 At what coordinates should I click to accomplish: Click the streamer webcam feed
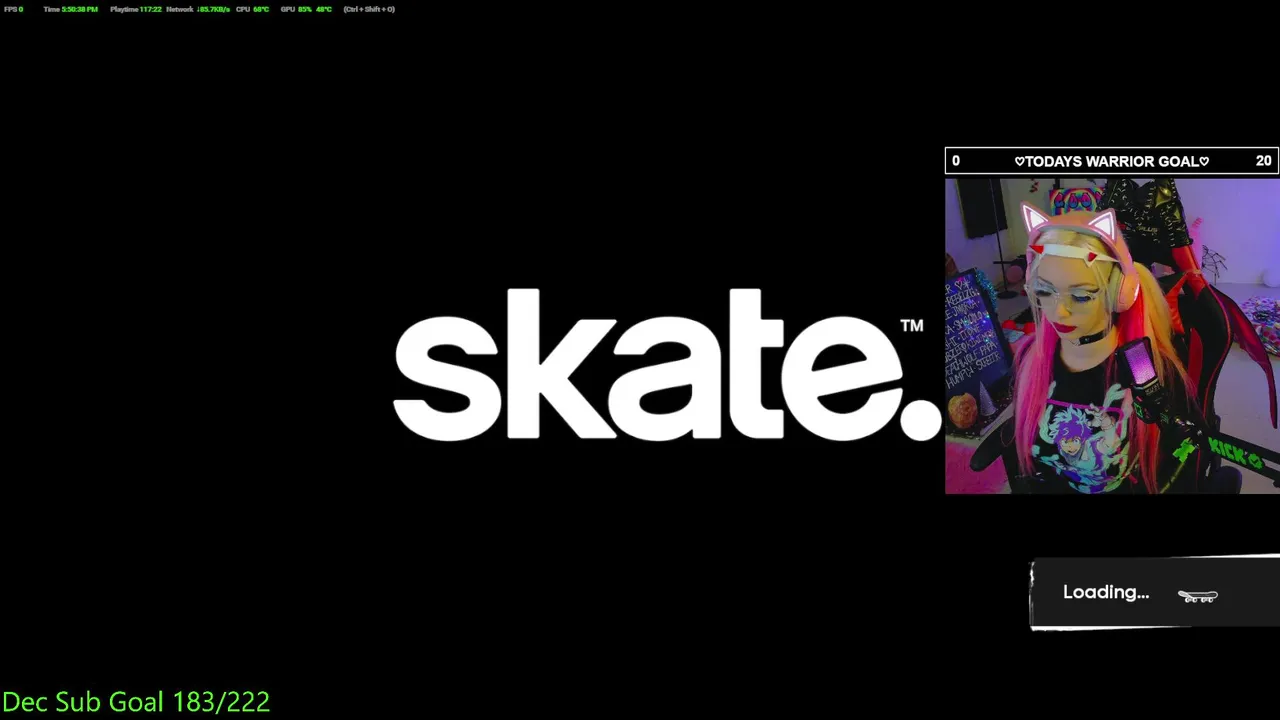[1112, 336]
